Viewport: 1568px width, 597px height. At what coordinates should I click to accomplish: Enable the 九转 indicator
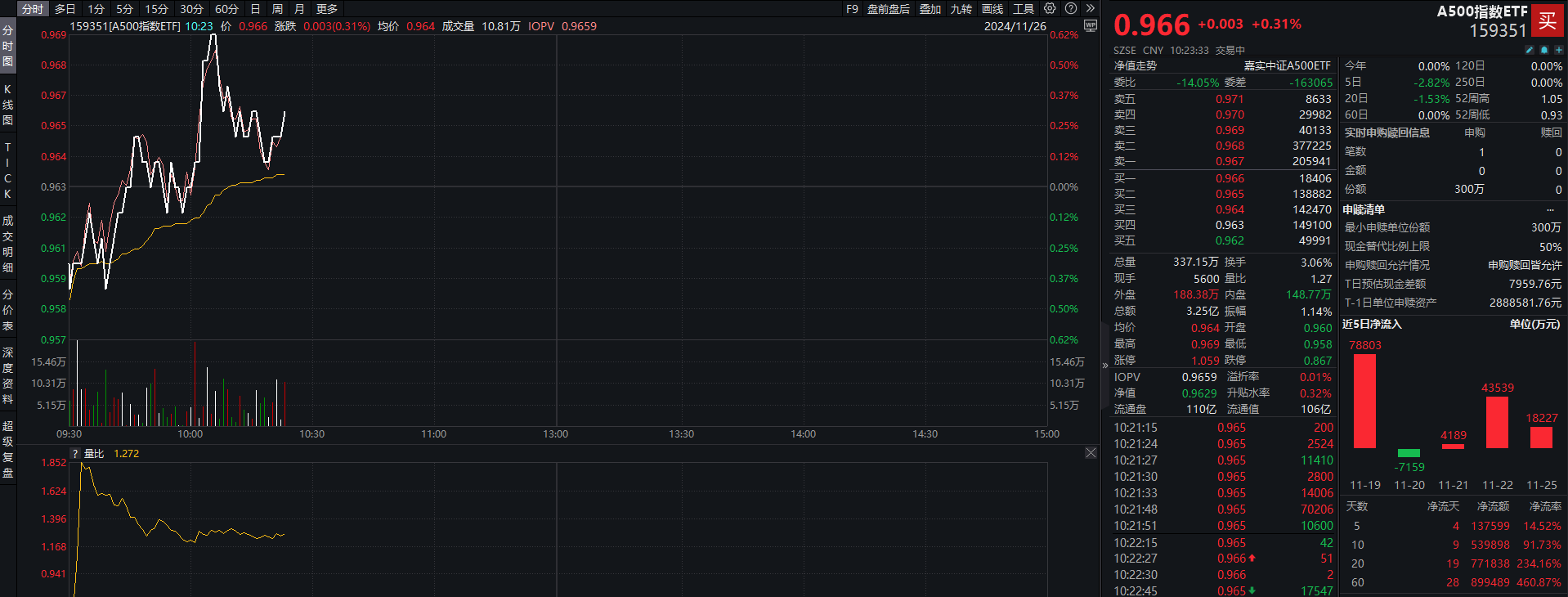click(961, 9)
